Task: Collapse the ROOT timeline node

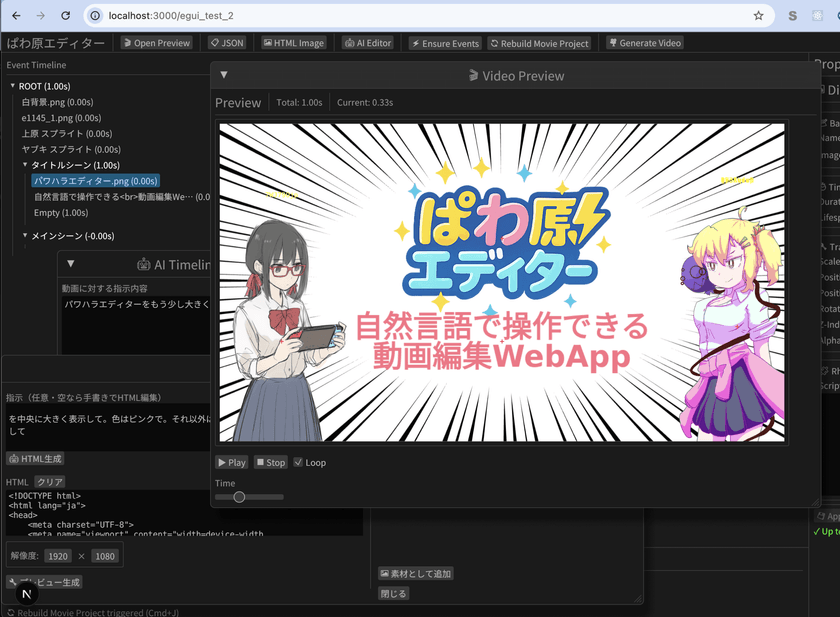Action: [13, 86]
